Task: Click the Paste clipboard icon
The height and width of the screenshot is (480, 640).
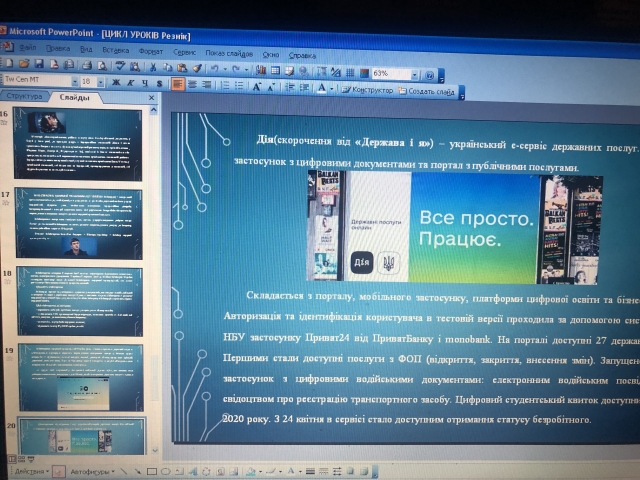Action: click(x=182, y=67)
